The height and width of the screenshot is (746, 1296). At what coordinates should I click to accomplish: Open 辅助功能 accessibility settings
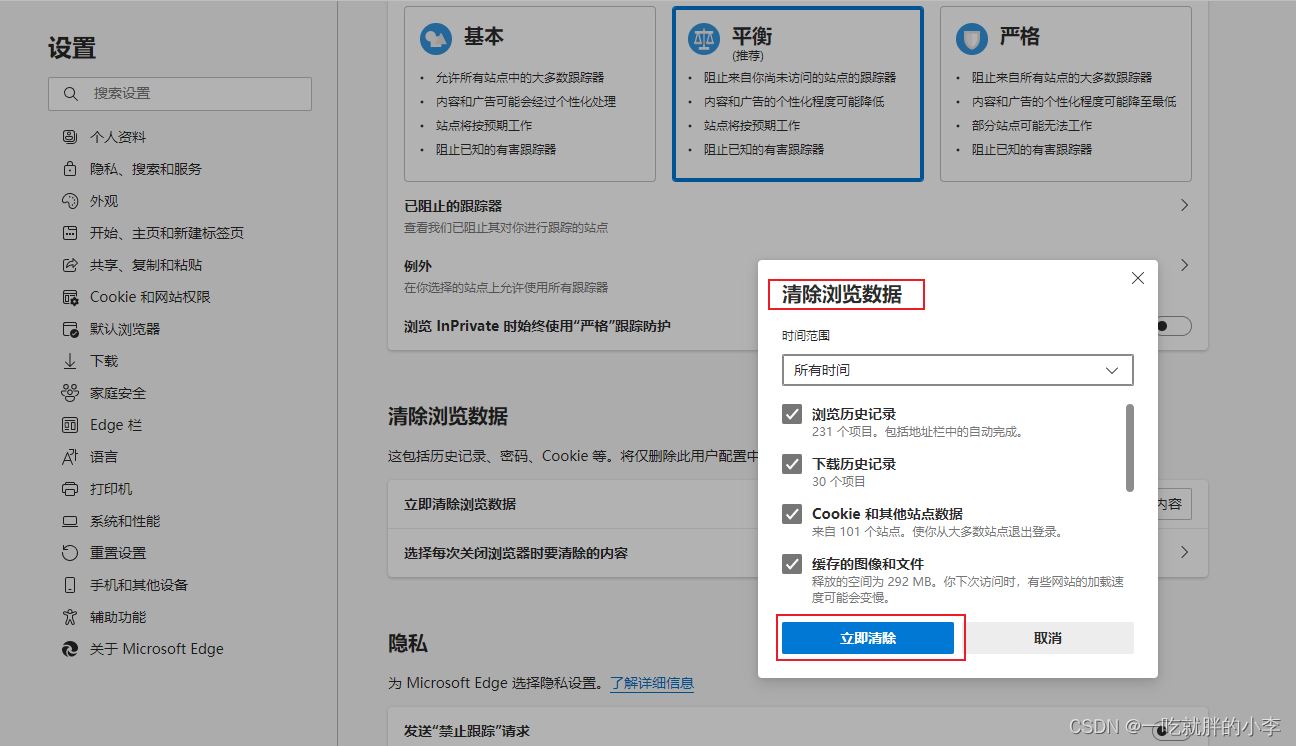click(118, 617)
